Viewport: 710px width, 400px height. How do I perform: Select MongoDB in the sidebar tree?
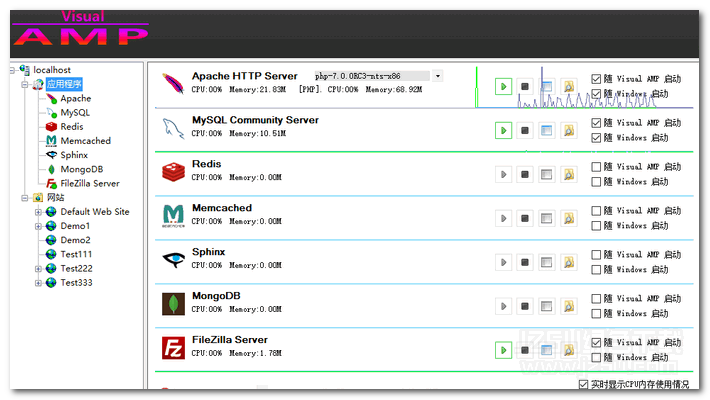82,169
